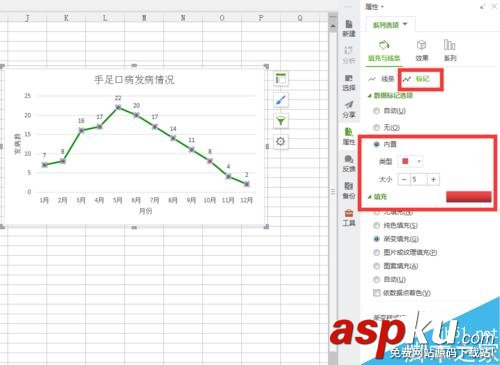Open the 备份 backup icon
This screenshot has width=500, height=365.
[349, 190]
